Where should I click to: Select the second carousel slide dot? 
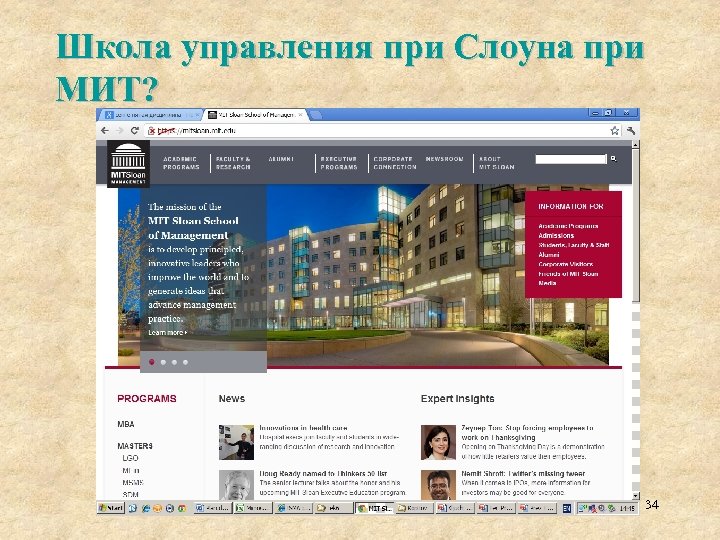click(163, 362)
